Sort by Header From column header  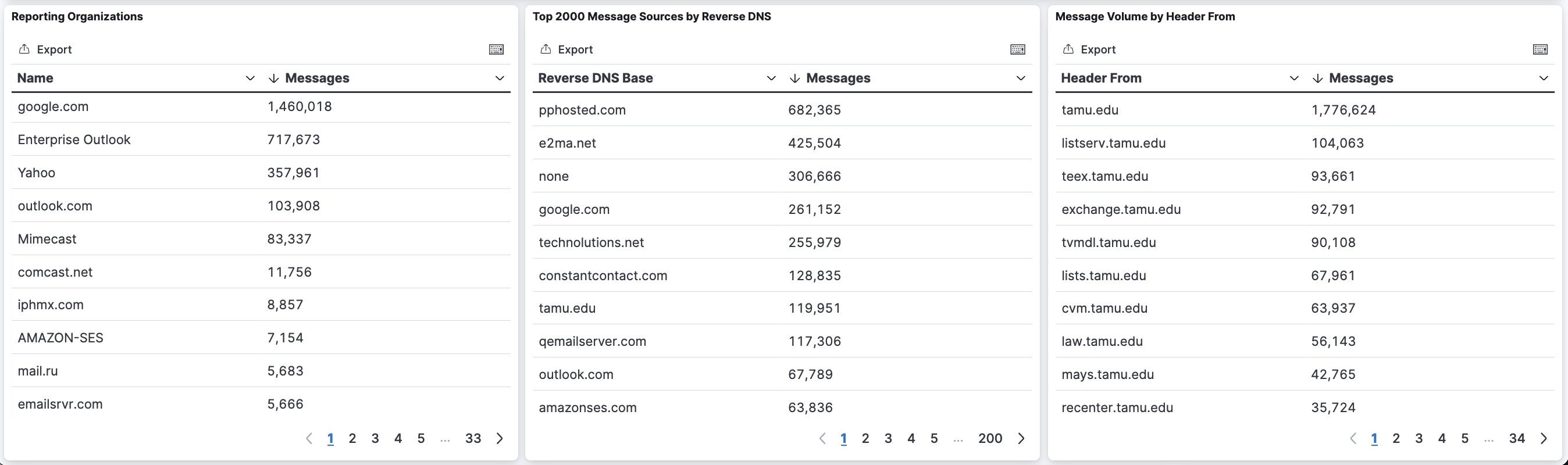click(1101, 78)
